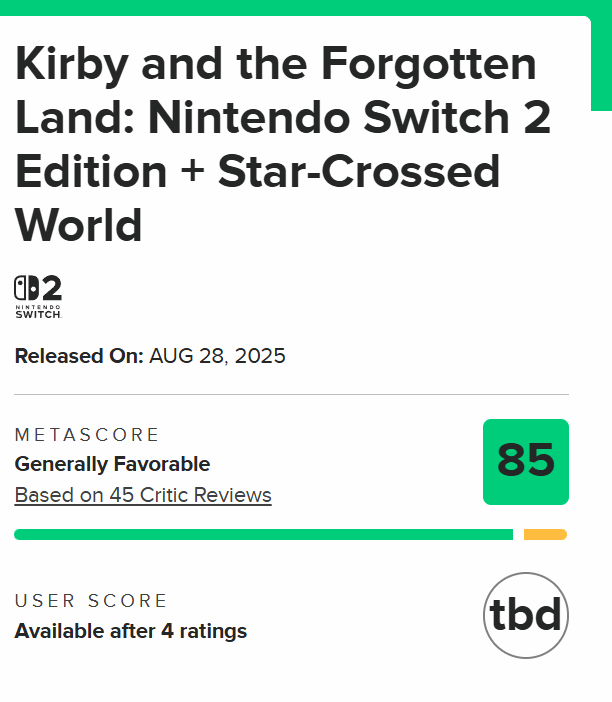612x702 pixels.
Task: Click the green banner bar at the top
Action: [300, 7]
